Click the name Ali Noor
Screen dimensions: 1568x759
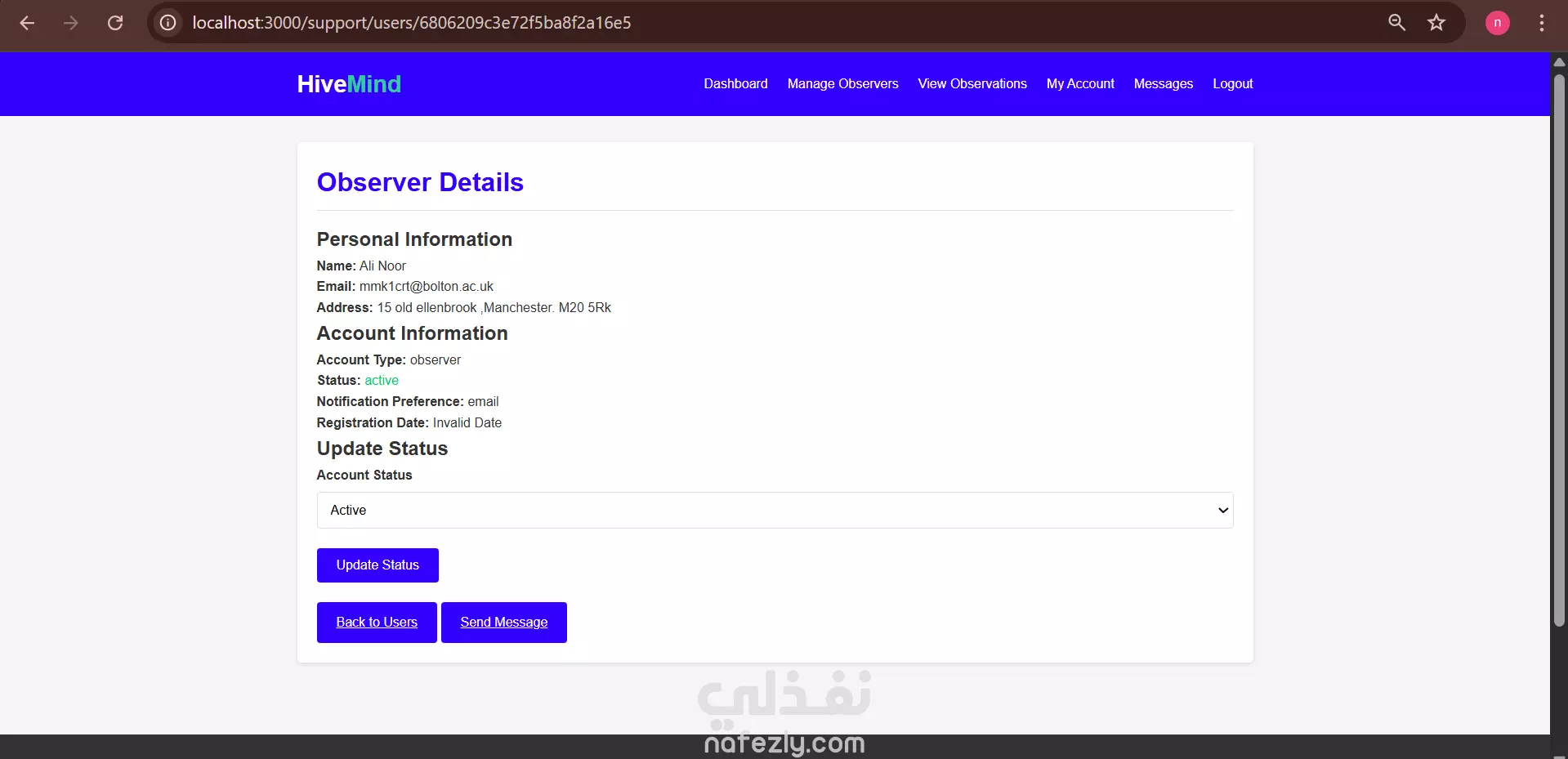click(x=382, y=266)
